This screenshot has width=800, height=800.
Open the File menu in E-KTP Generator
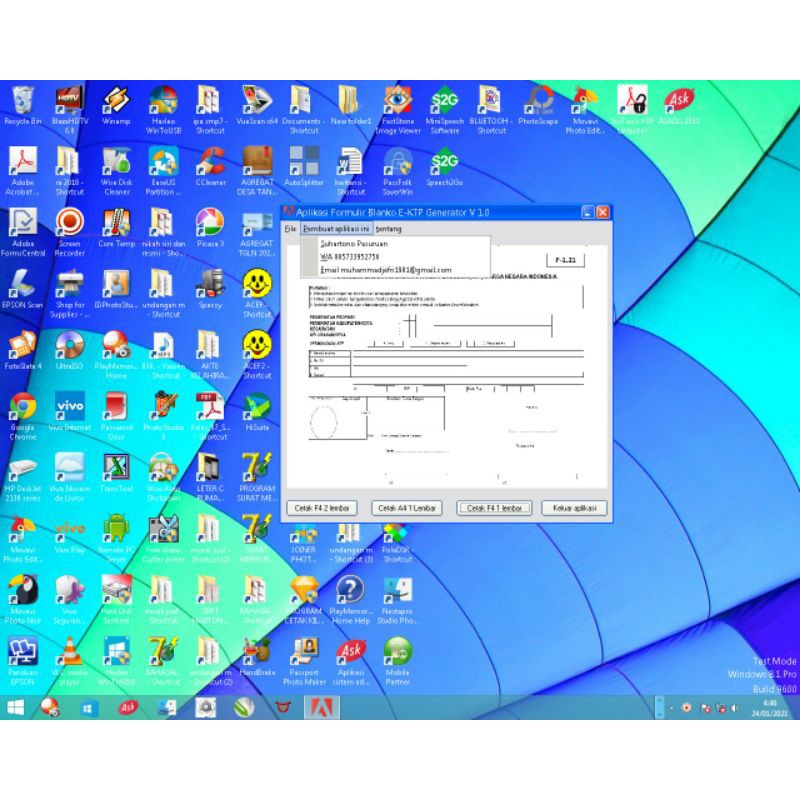(x=290, y=229)
